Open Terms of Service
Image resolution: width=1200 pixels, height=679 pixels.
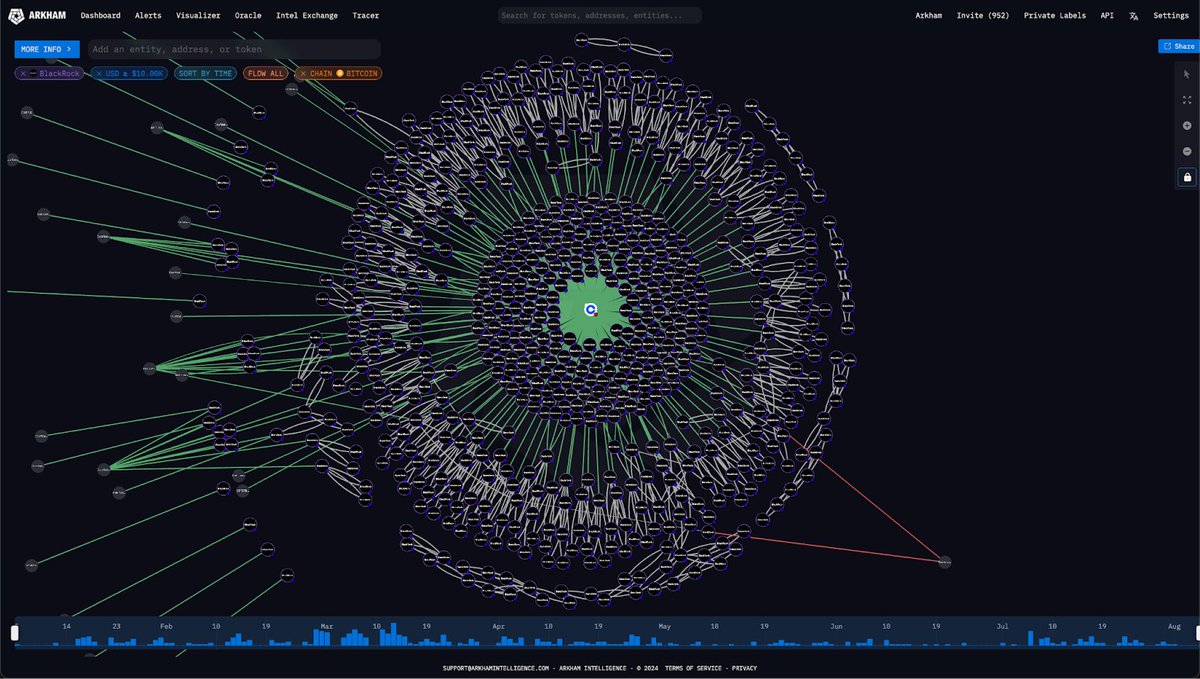coord(695,667)
